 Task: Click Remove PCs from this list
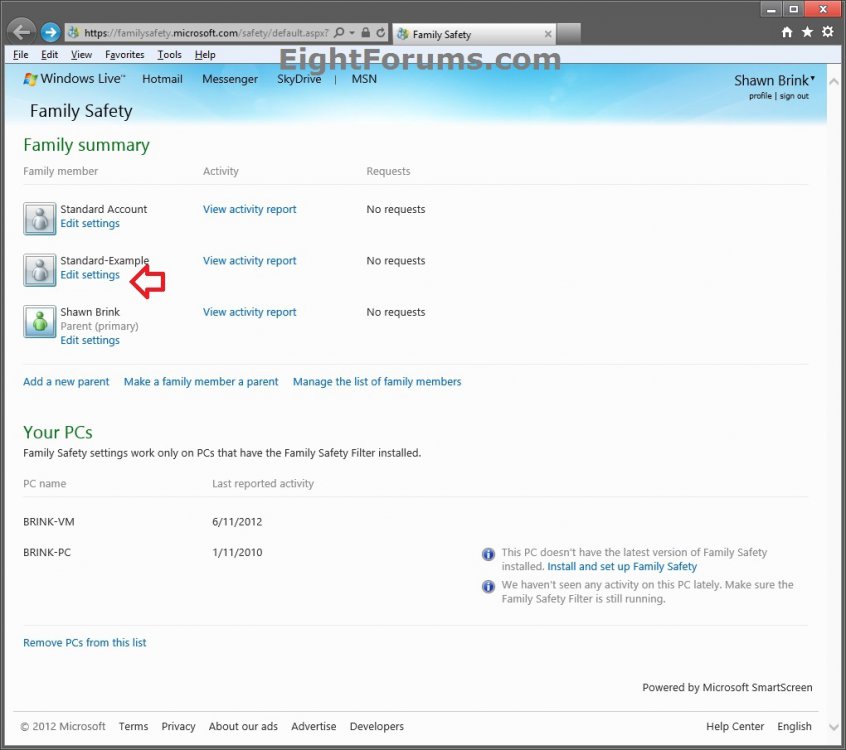(84, 642)
